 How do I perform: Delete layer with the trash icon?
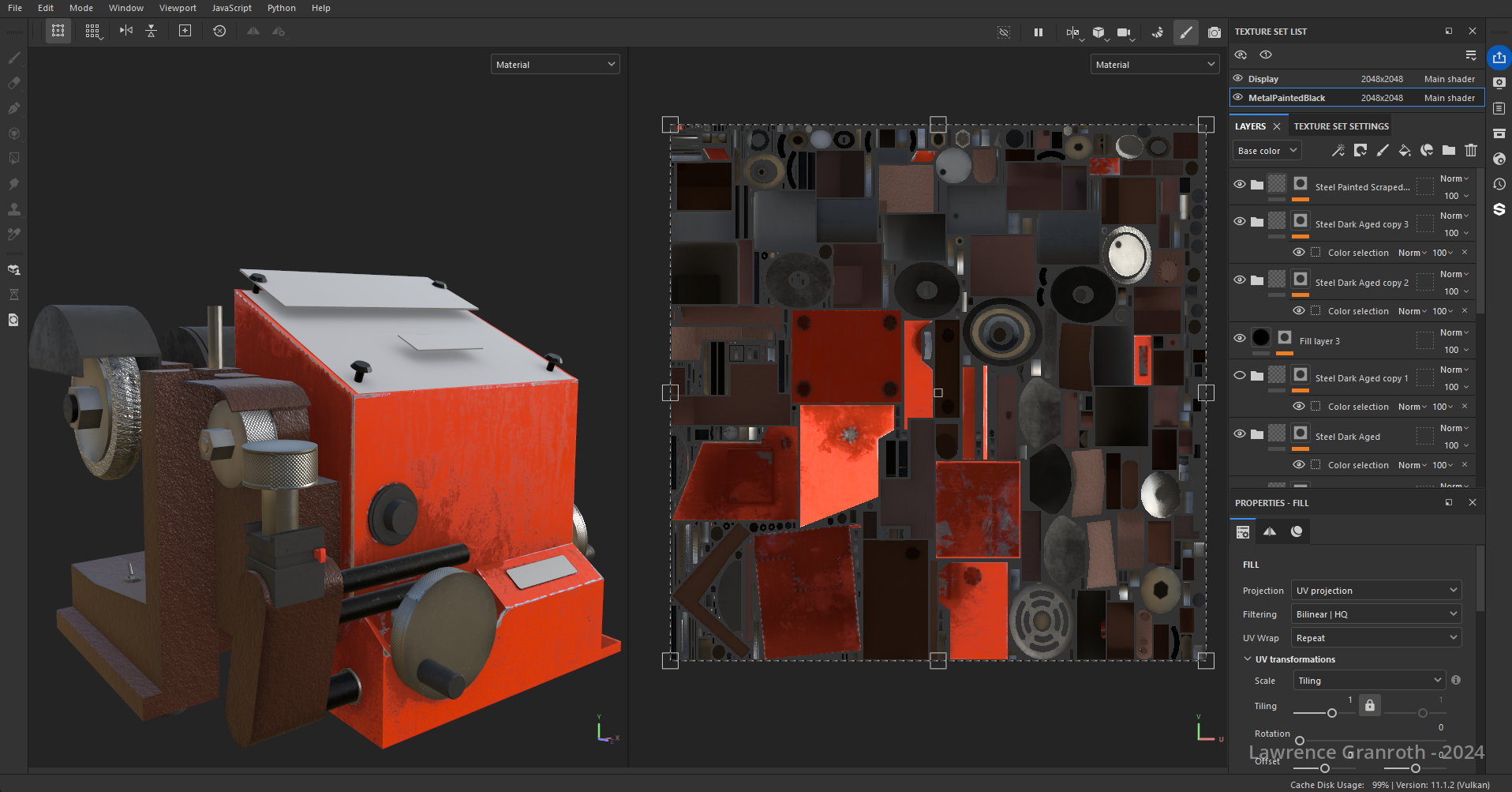point(1470,150)
